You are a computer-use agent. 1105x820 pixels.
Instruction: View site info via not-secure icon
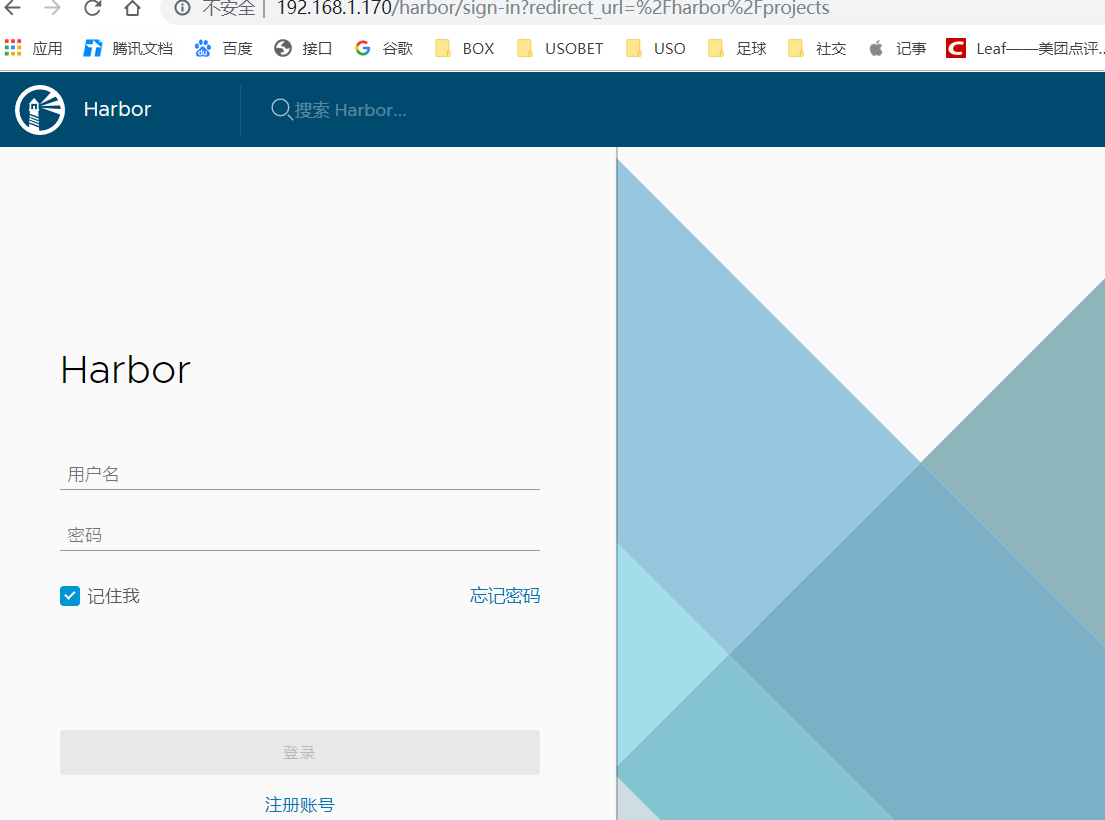point(182,8)
